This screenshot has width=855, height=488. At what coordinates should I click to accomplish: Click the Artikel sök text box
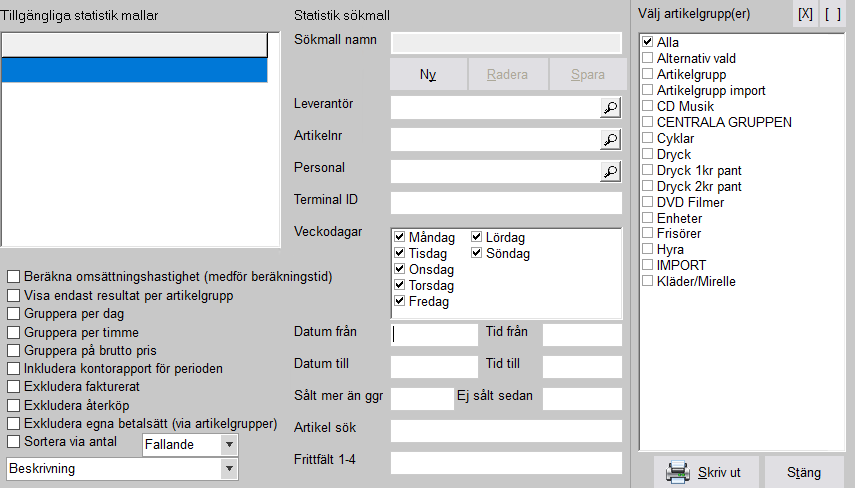click(506, 431)
